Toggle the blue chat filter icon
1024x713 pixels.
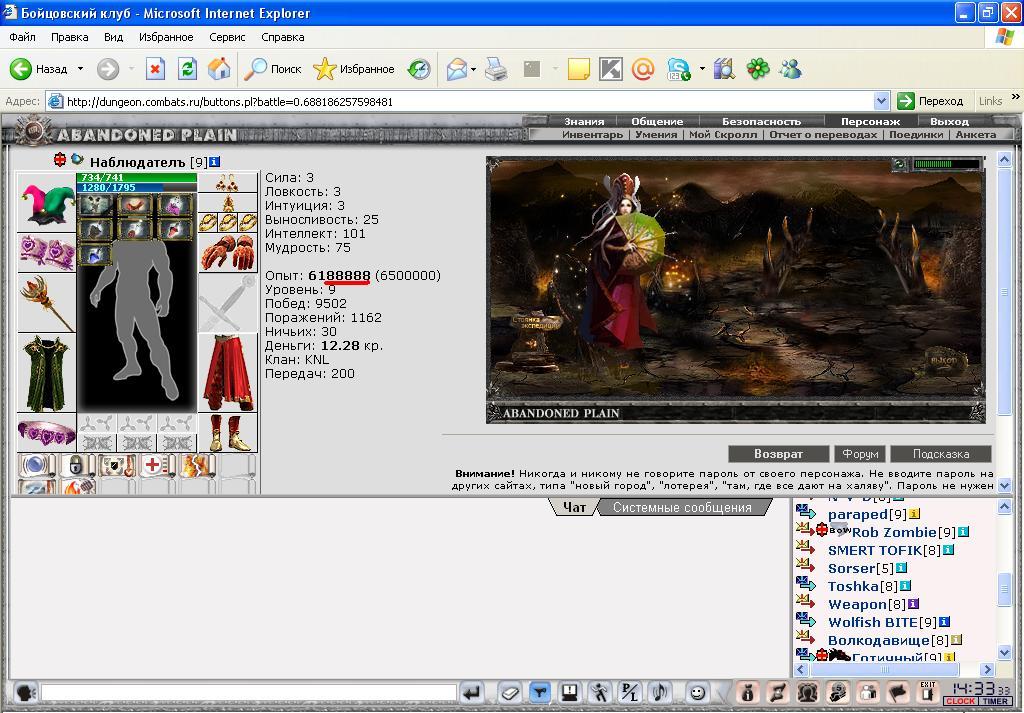coord(540,692)
